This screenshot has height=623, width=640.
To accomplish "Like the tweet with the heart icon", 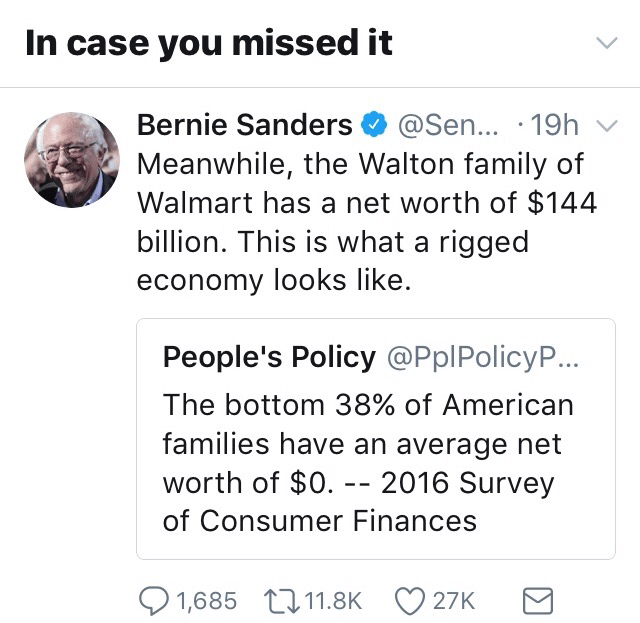I will pyautogui.click(x=411, y=599).
